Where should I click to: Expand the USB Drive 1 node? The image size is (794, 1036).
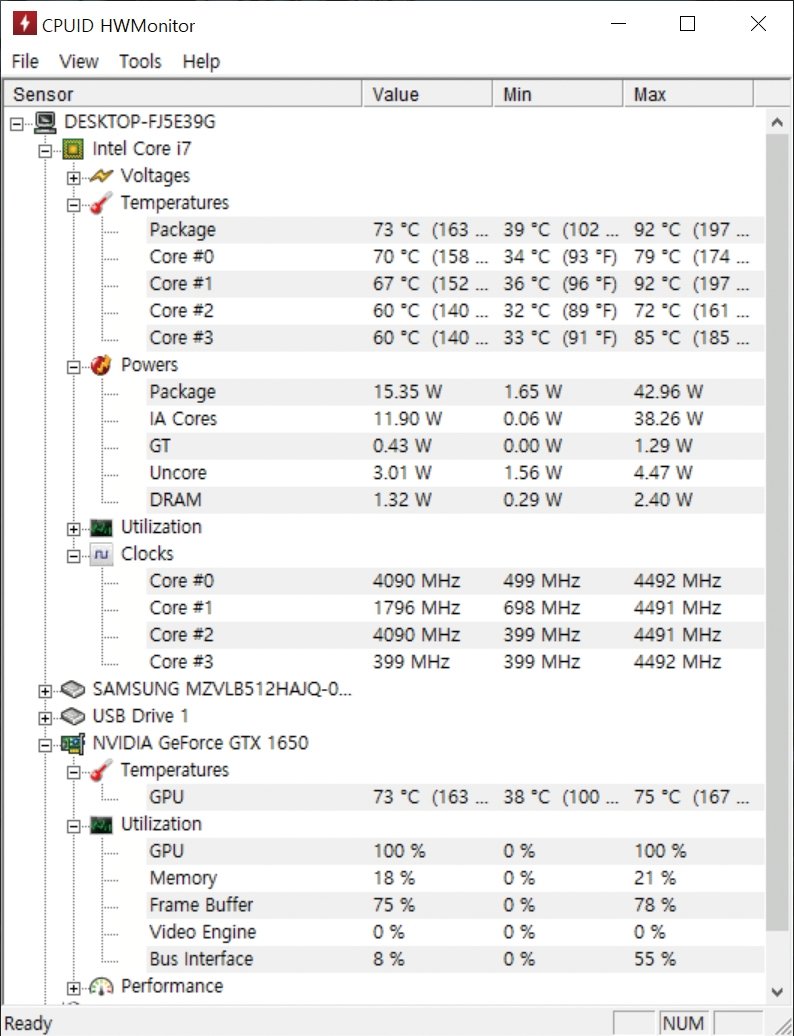pyautogui.click(x=45, y=717)
